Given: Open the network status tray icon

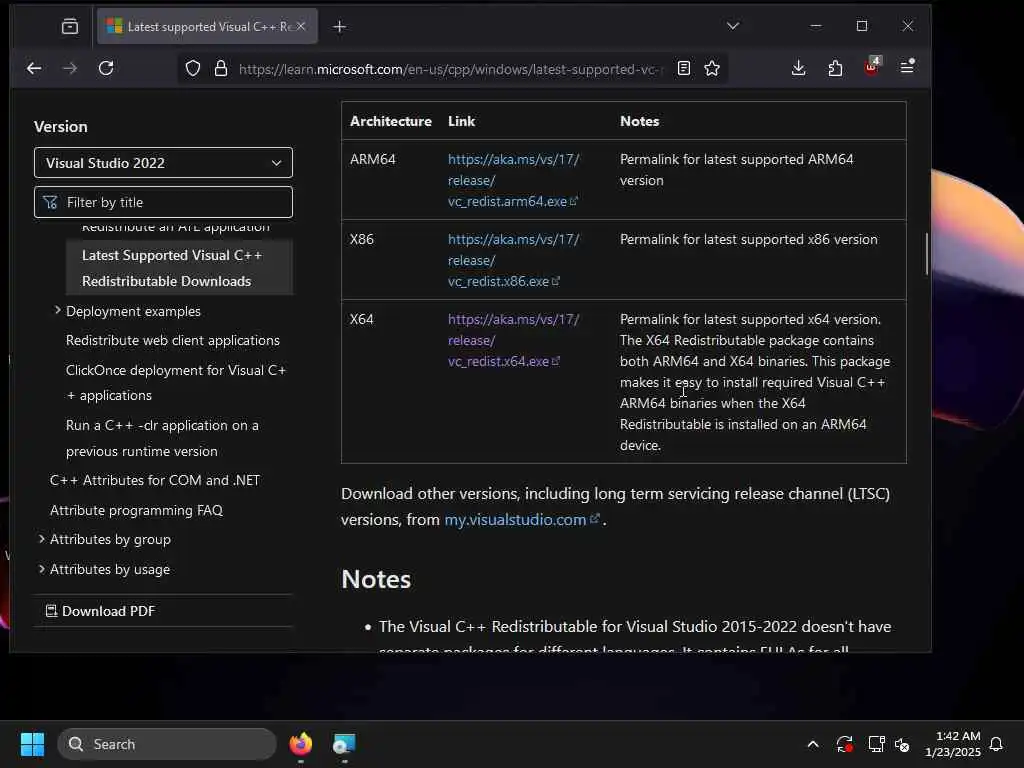Looking at the screenshot, I should tap(876, 744).
